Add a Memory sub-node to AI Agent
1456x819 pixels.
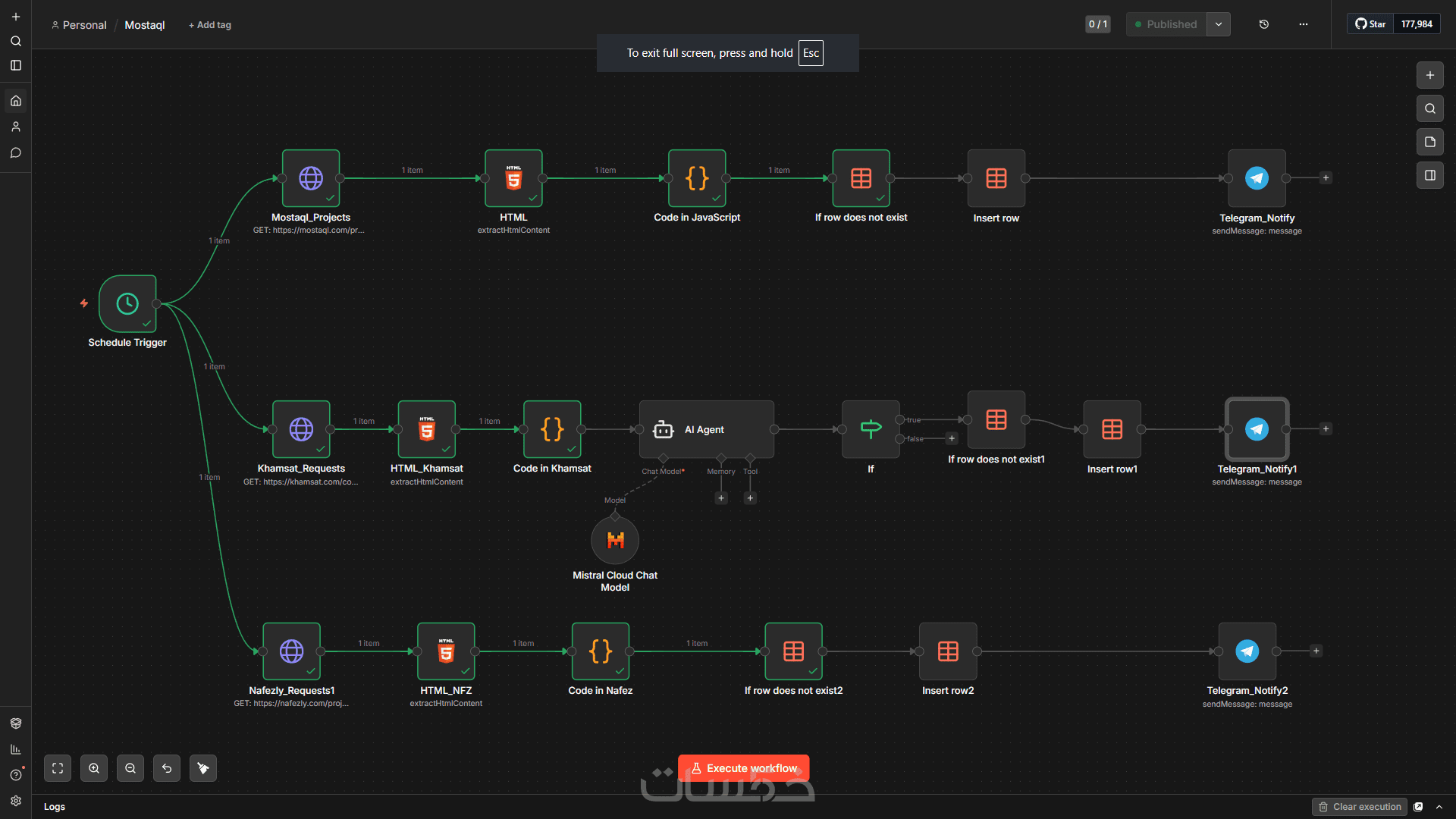pos(721,498)
